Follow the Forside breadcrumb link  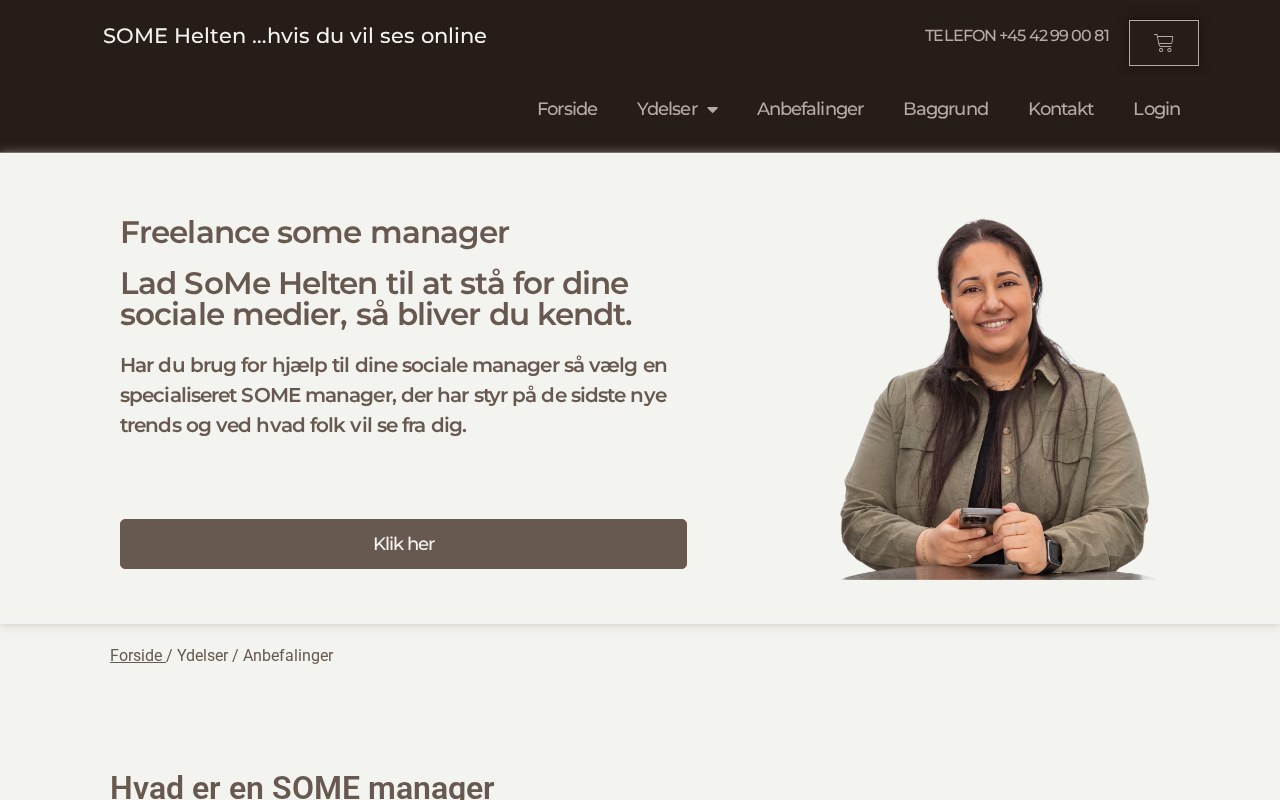[x=137, y=656]
